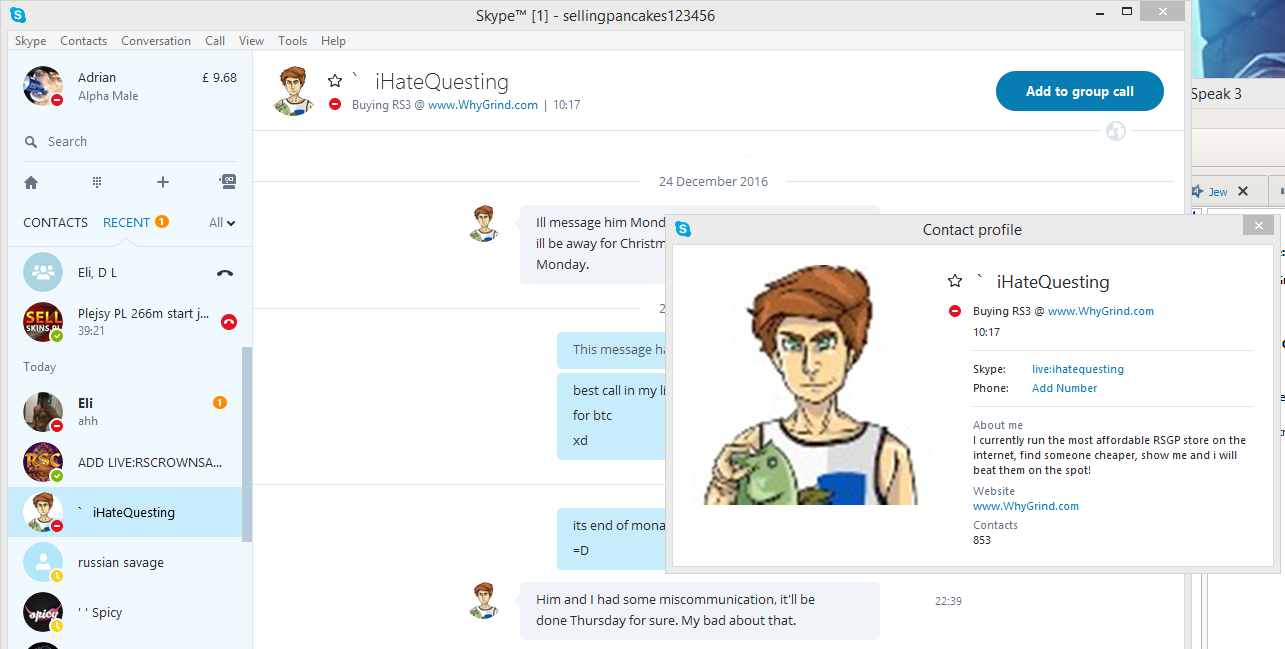Click the contact list scrollbar
This screenshot has height=649, width=1285.
coord(247,445)
